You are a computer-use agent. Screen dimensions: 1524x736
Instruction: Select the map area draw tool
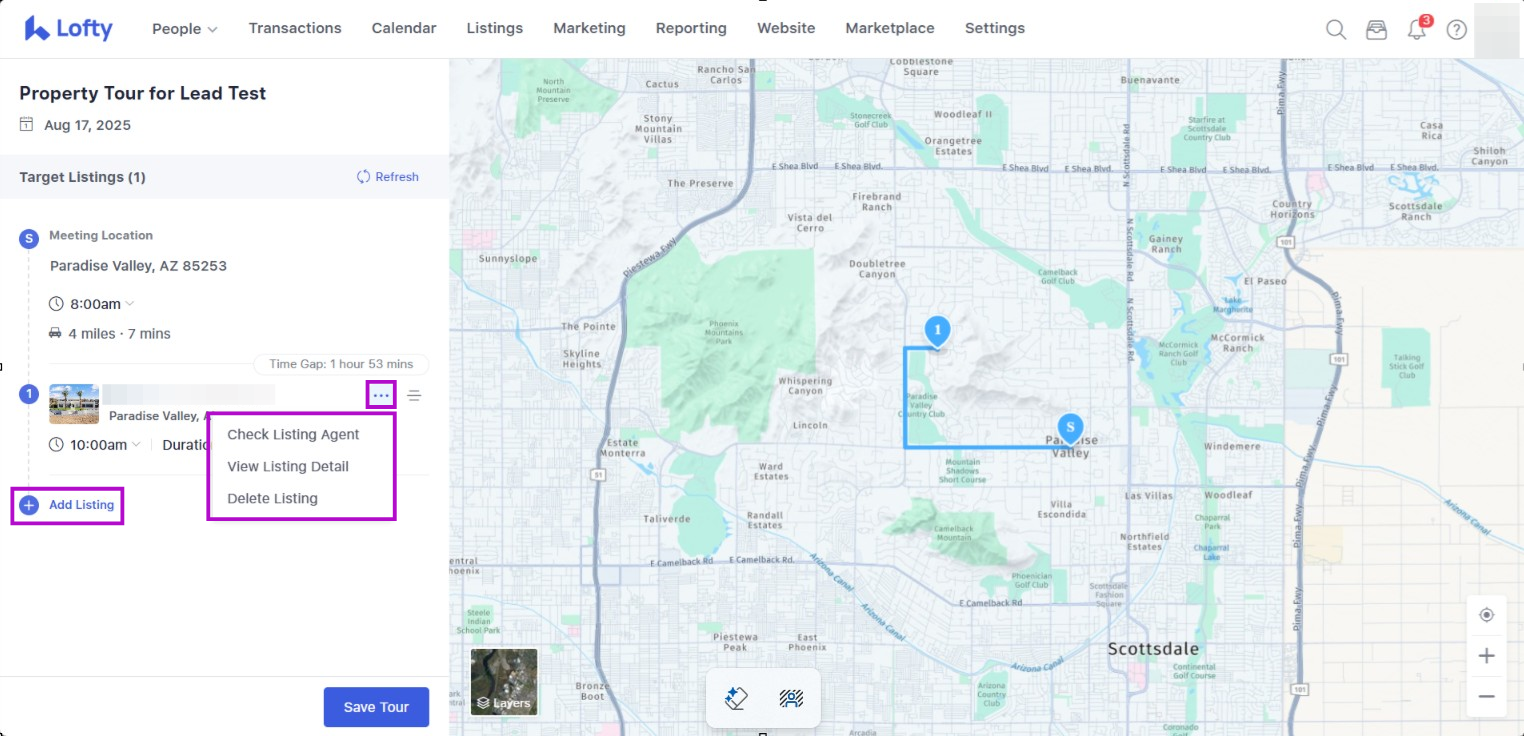click(791, 698)
